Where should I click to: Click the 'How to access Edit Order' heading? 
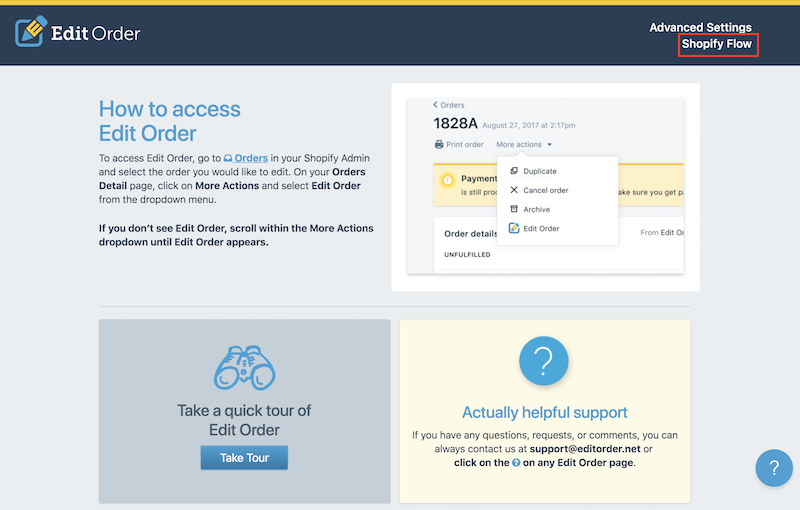[169, 121]
